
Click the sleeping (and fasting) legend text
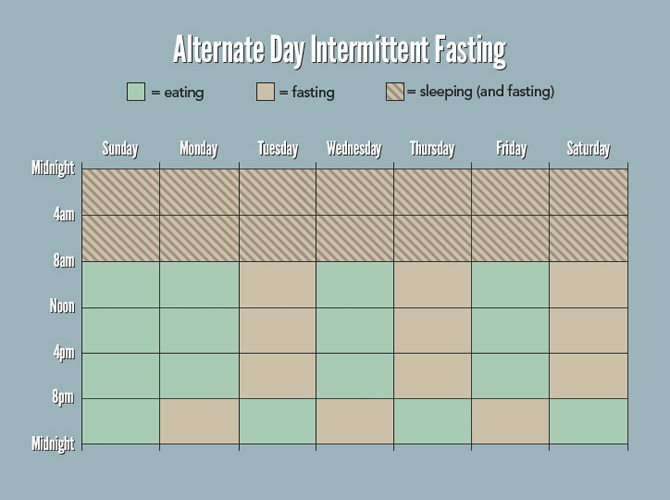tap(487, 92)
